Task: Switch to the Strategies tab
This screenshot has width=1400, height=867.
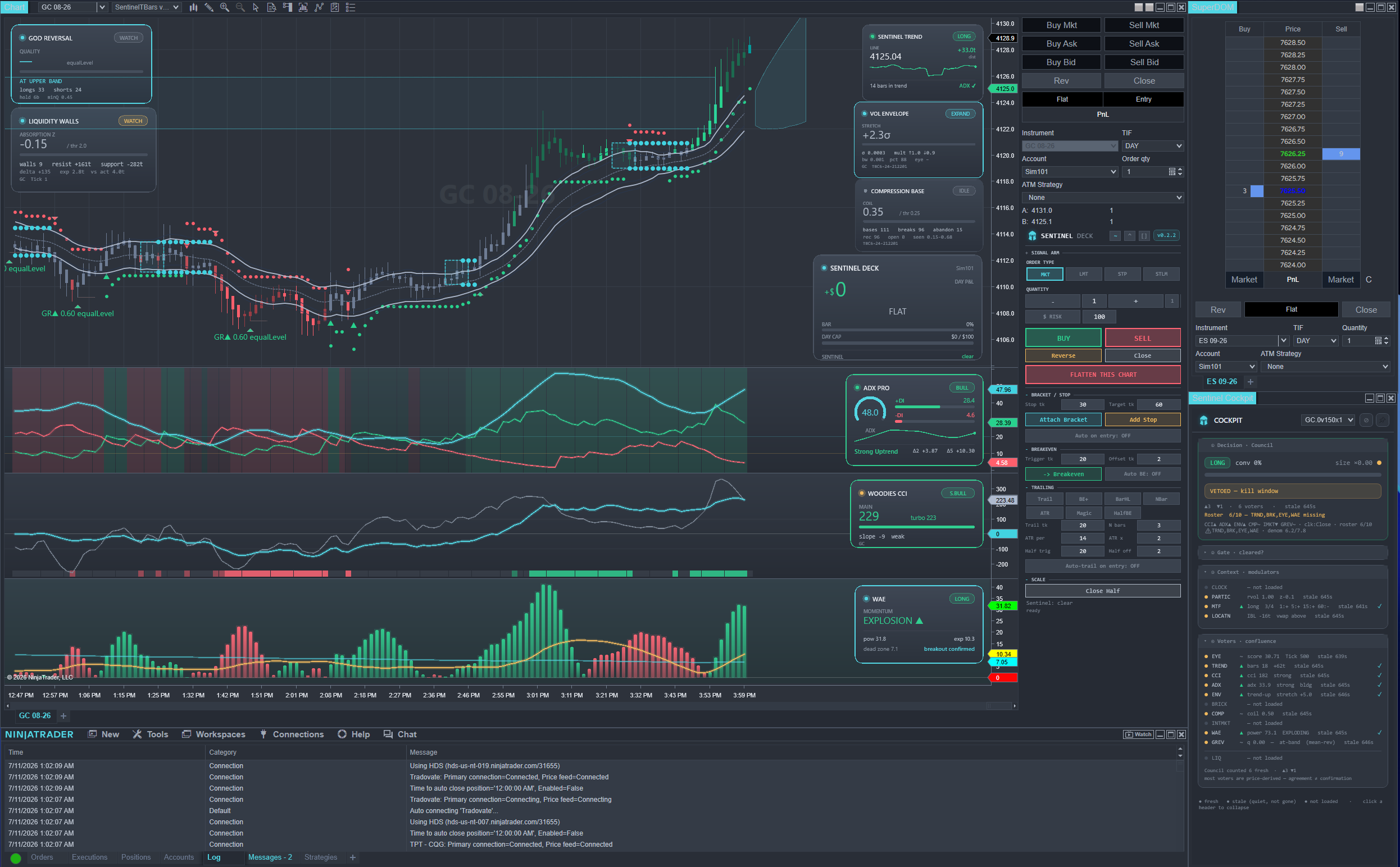Action: 321,857
